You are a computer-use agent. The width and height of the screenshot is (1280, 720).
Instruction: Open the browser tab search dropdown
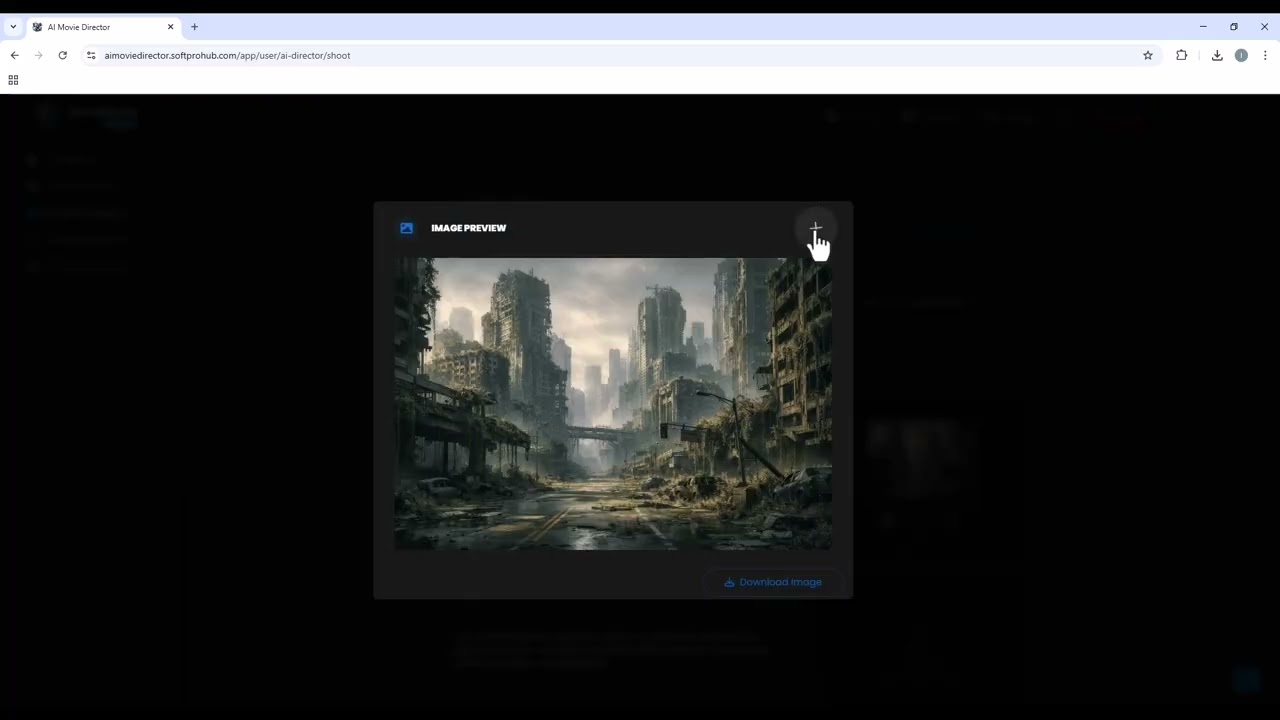(x=13, y=27)
